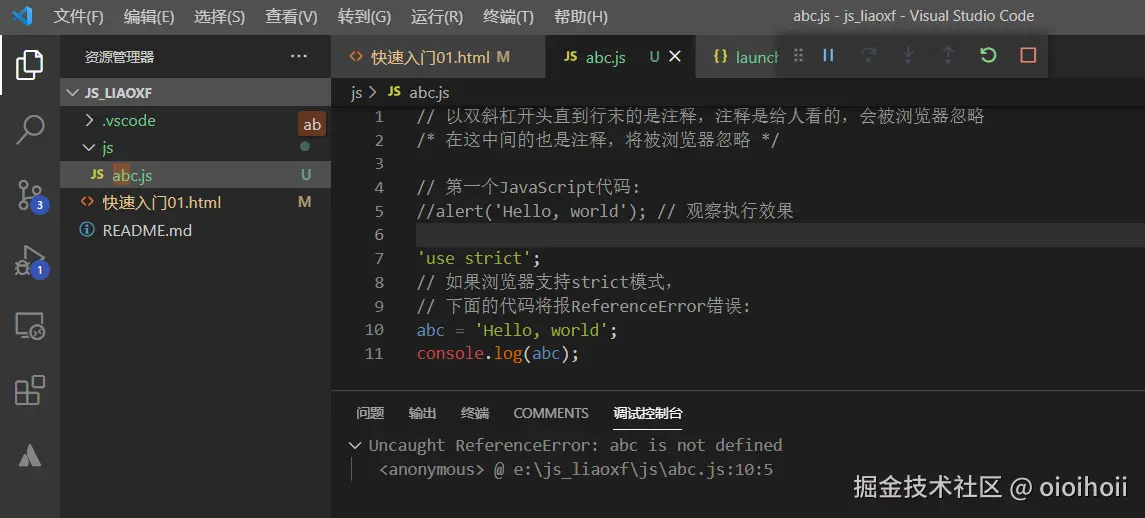Image resolution: width=1145 pixels, height=518 pixels.
Task: Open Extensions view icon
Action: pos(30,390)
